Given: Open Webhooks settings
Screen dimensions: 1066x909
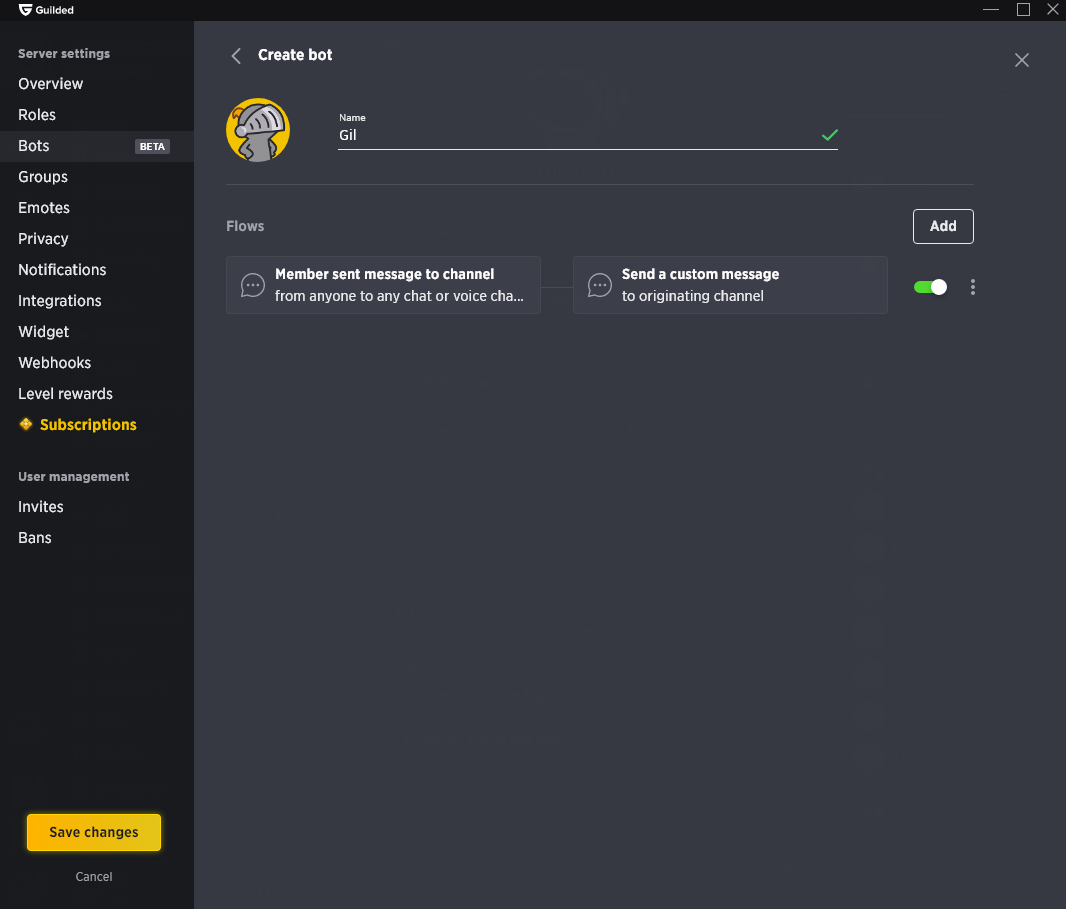Looking at the screenshot, I should coord(54,363).
